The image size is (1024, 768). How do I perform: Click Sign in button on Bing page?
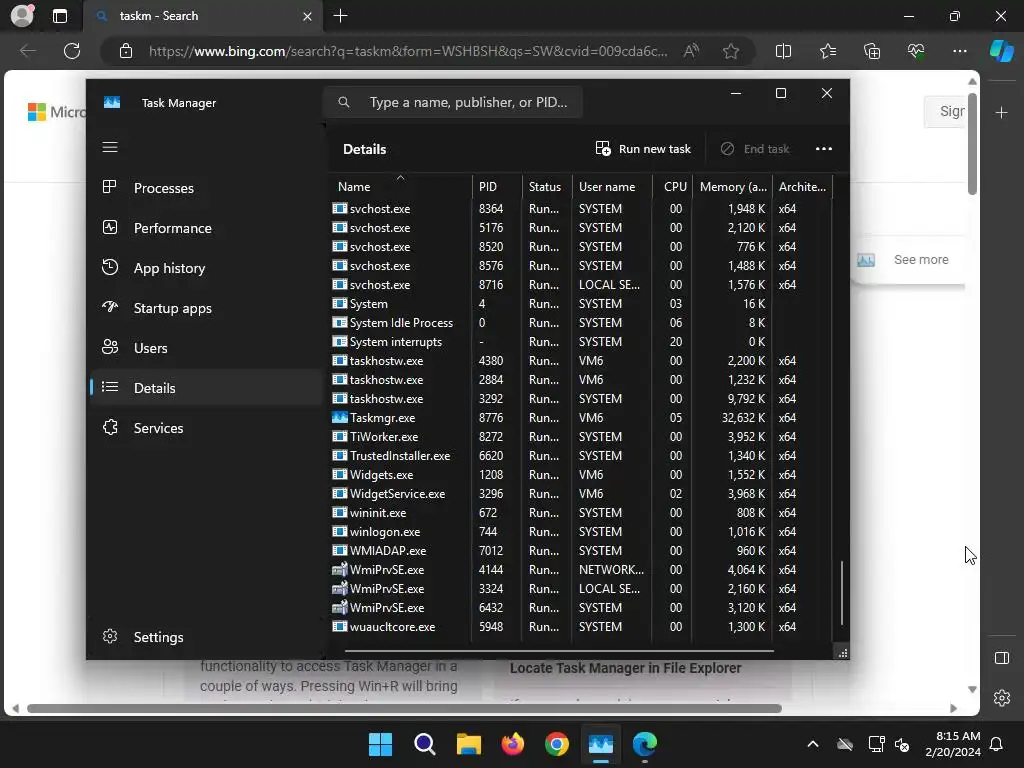[945, 112]
